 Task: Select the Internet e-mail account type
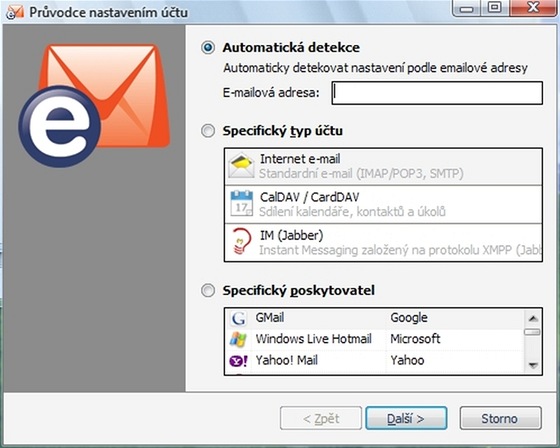(383, 166)
